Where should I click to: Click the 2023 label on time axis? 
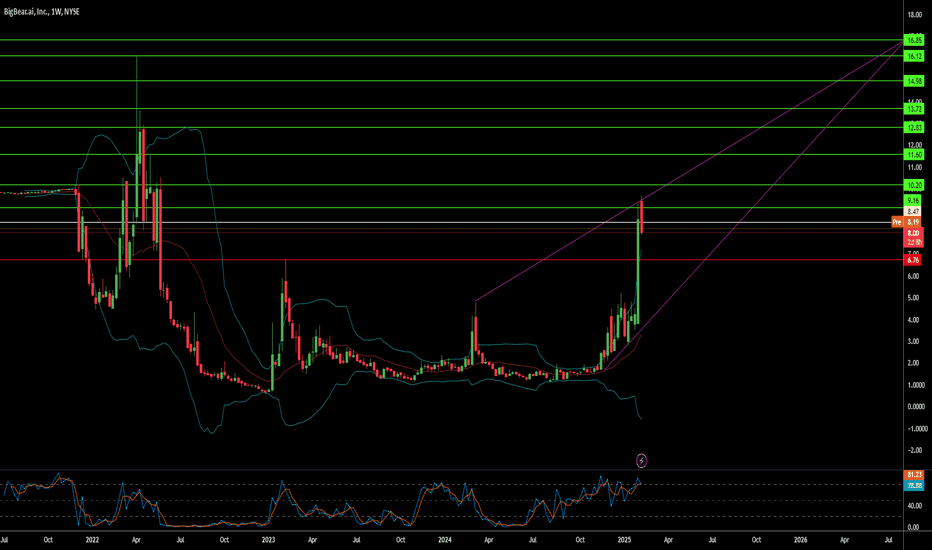coord(268,540)
